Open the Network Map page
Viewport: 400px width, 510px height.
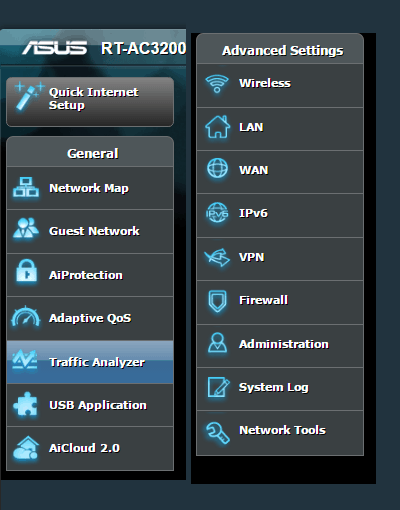[x=90, y=188]
